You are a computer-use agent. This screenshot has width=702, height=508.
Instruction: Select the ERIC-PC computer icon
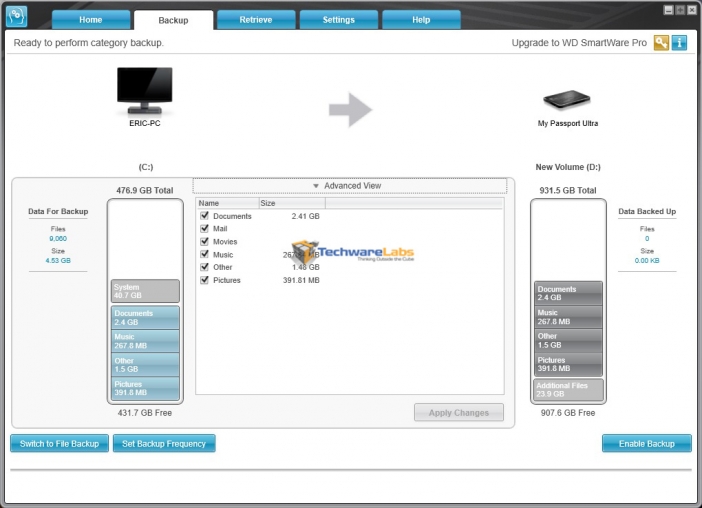145,90
